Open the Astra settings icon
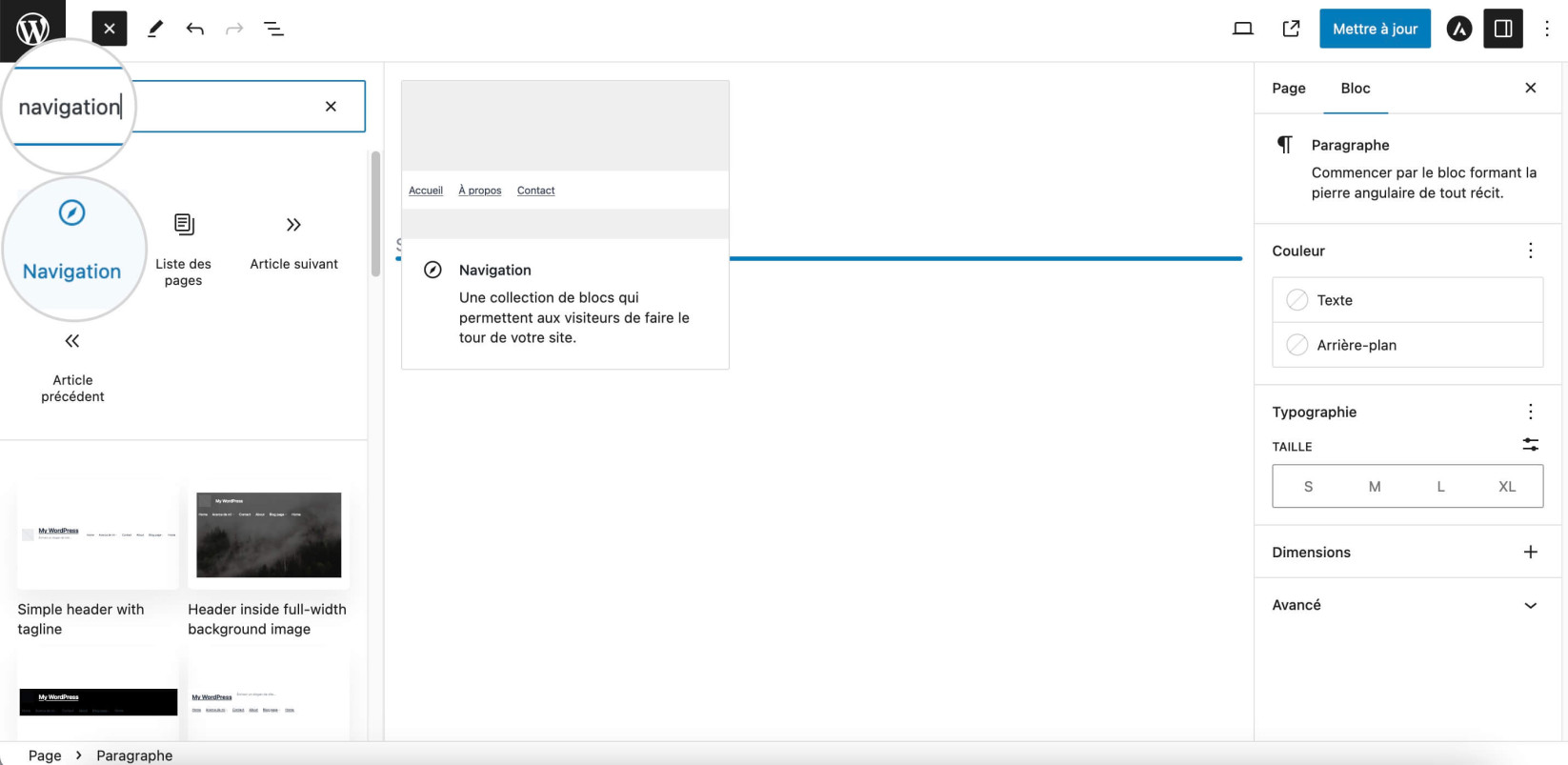 click(1458, 29)
